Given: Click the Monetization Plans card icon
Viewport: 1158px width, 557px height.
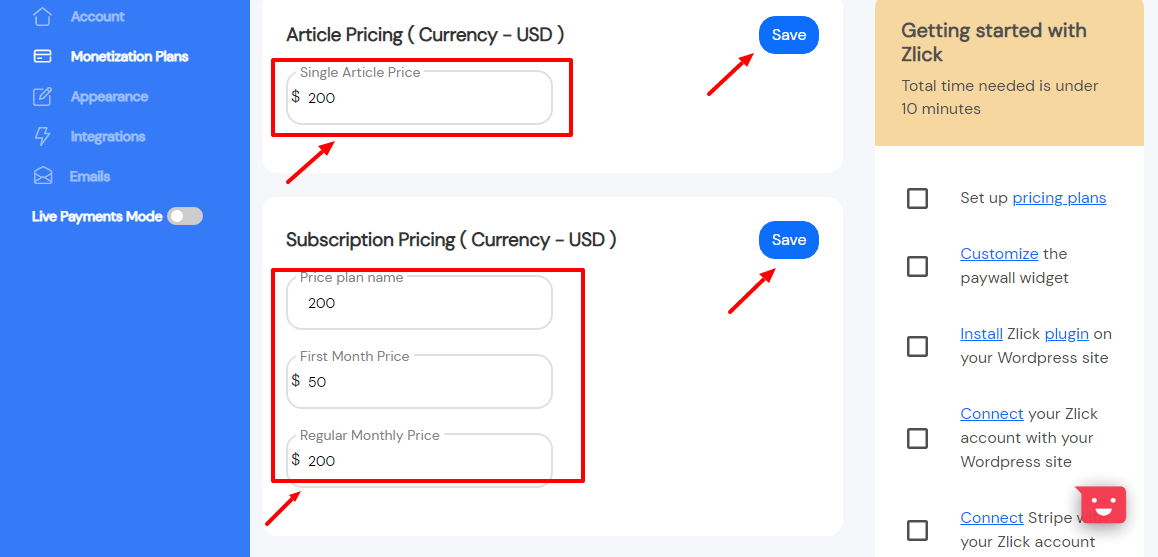Looking at the screenshot, I should click(43, 56).
